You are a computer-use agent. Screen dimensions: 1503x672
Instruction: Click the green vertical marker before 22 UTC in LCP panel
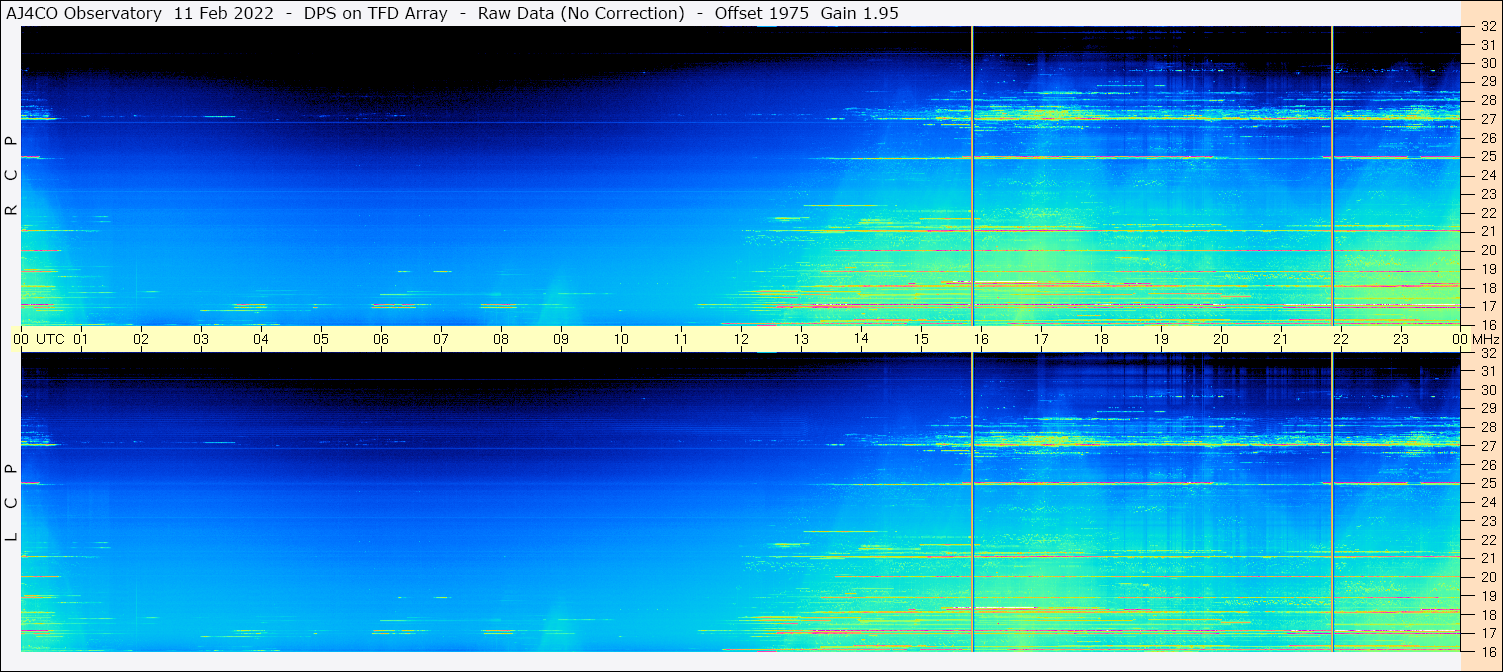[1332, 502]
